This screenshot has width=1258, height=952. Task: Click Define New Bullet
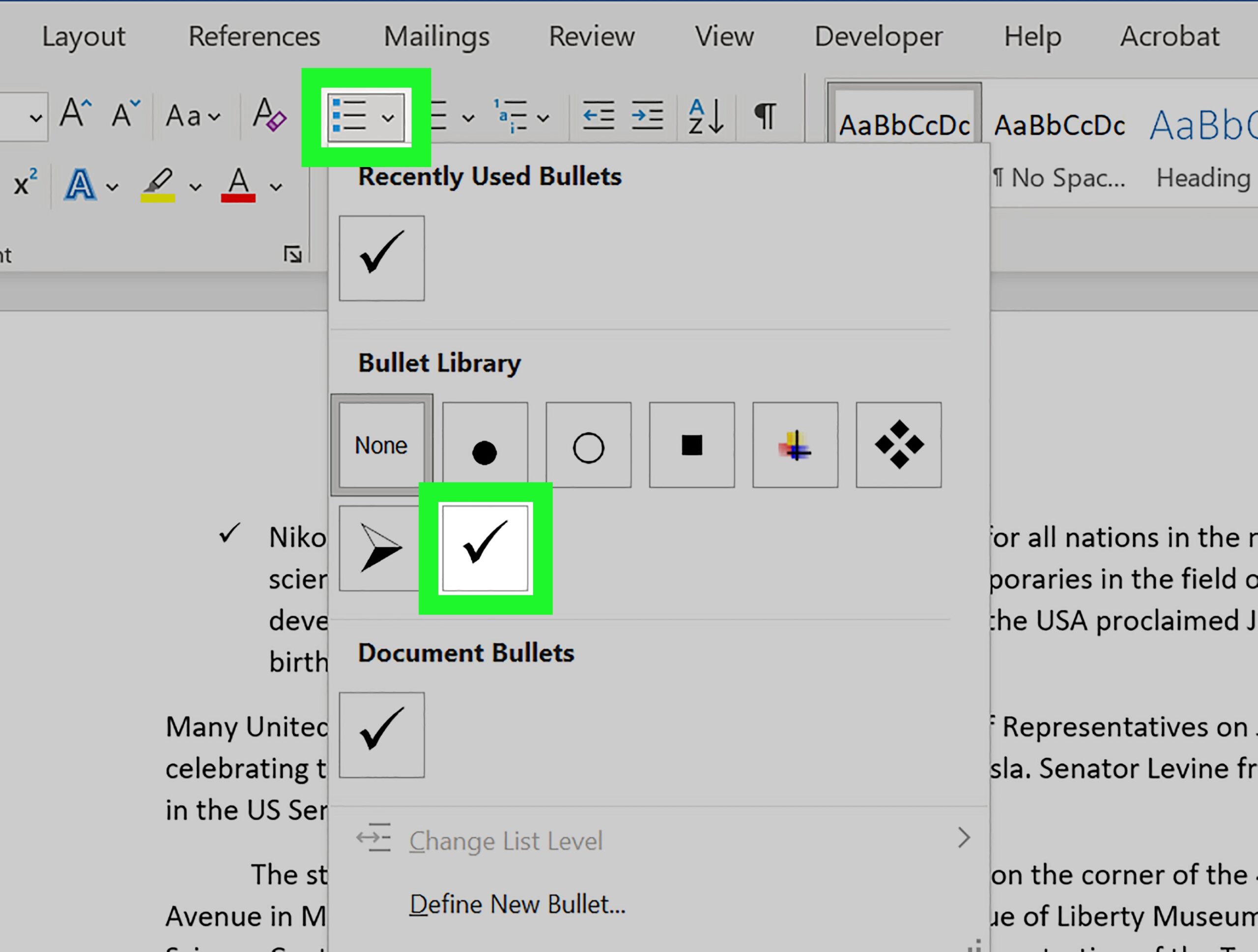tap(516, 904)
